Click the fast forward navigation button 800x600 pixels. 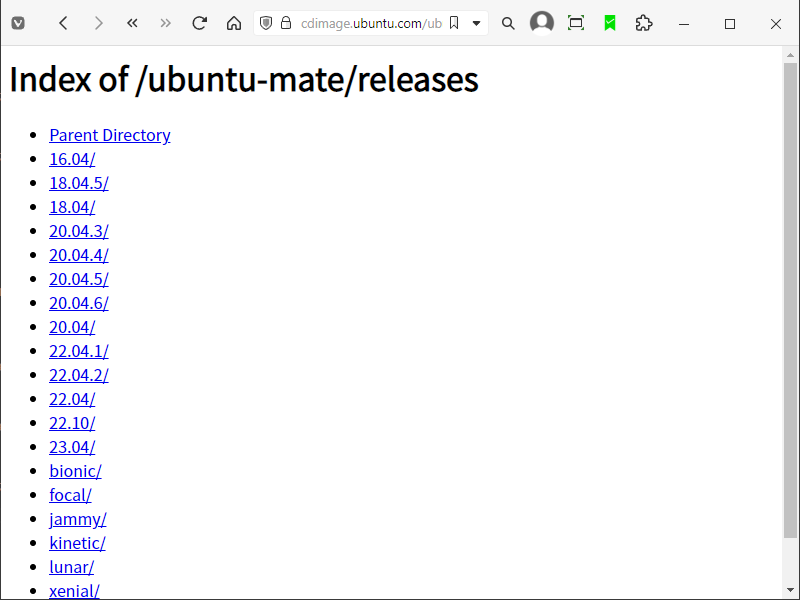tap(165, 23)
